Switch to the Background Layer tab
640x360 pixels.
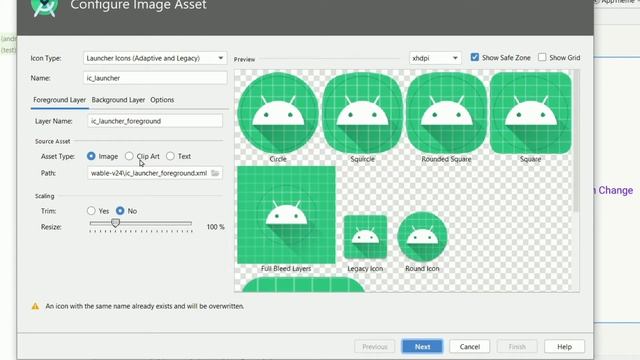tap(118, 100)
